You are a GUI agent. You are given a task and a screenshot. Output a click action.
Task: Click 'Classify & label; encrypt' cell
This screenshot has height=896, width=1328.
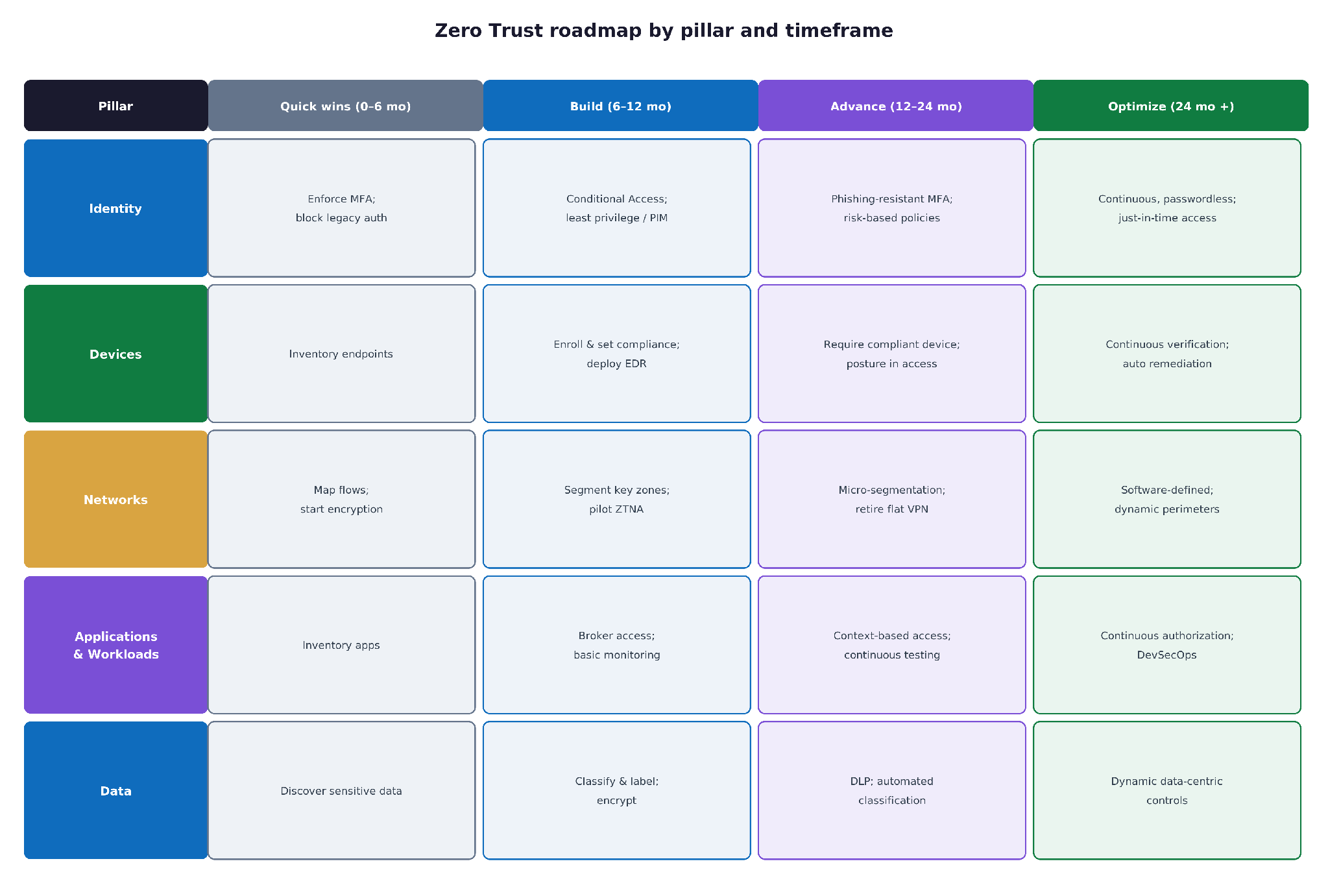(x=616, y=791)
